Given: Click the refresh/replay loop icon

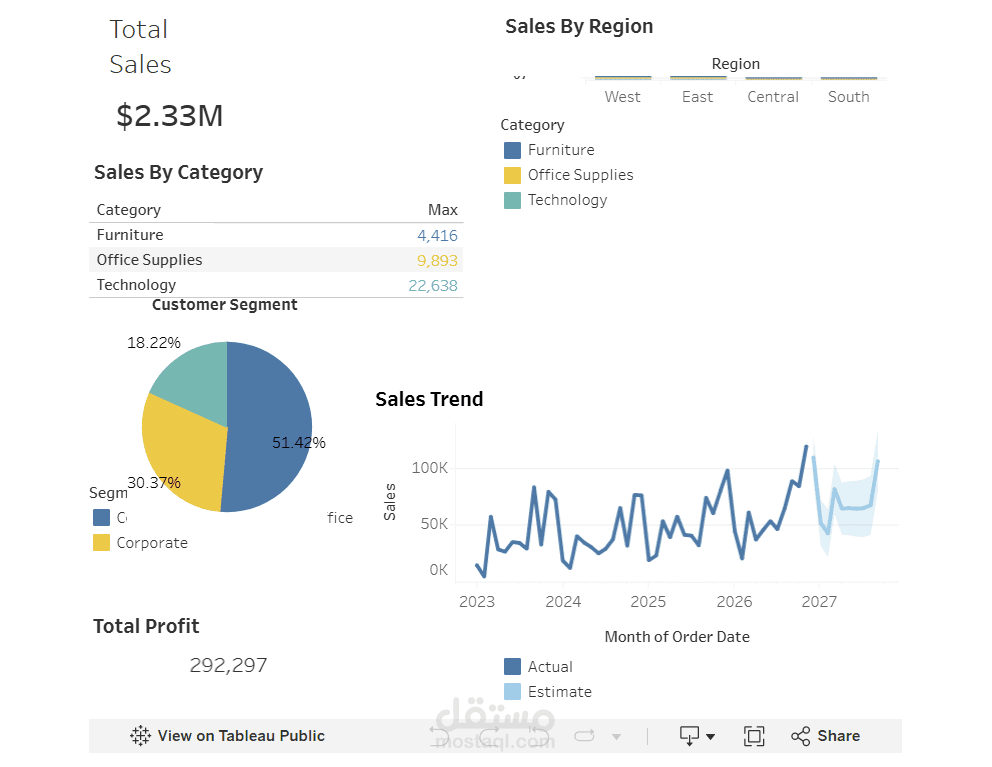Looking at the screenshot, I should click(585, 735).
